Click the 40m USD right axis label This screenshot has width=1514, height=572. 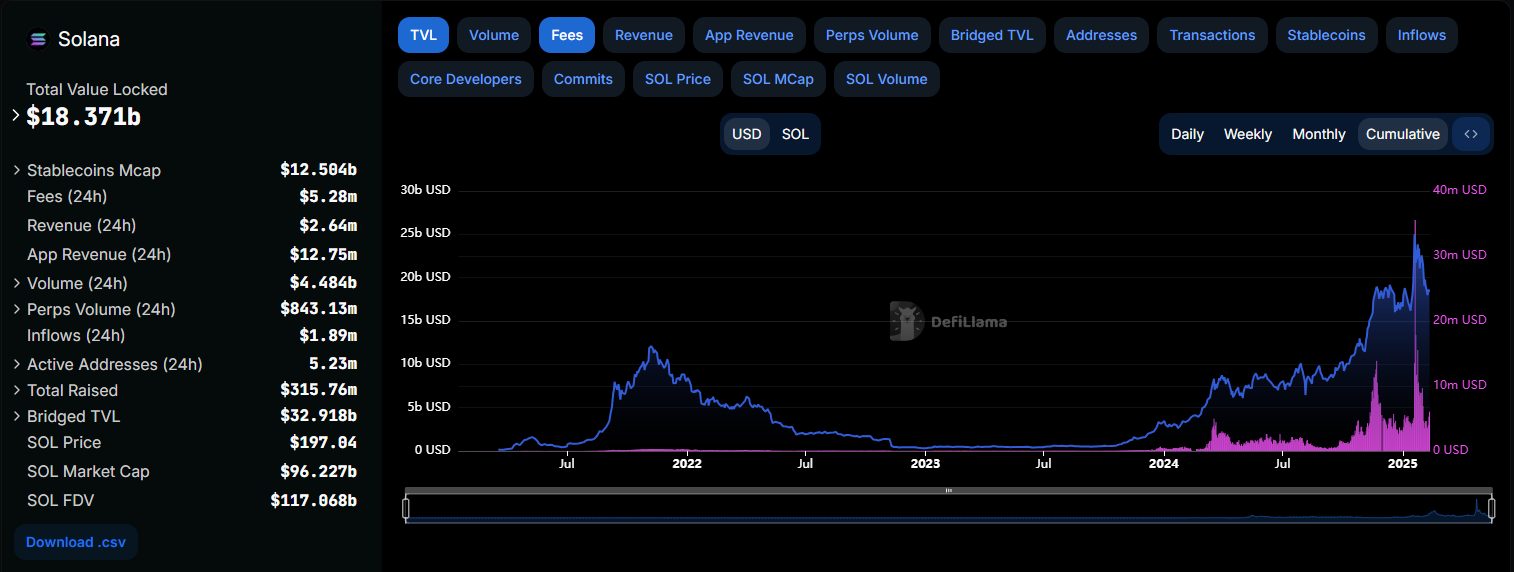pos(1460,189)
